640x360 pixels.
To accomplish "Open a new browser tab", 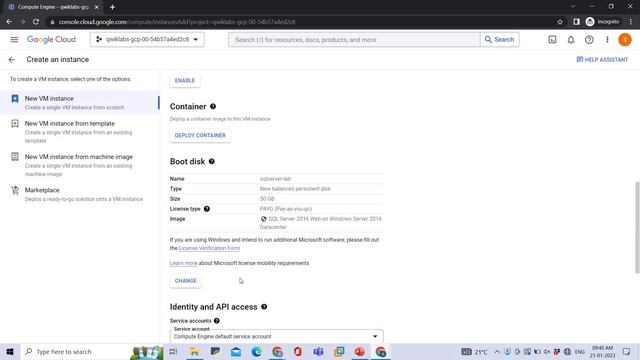I will click(112, 7).
